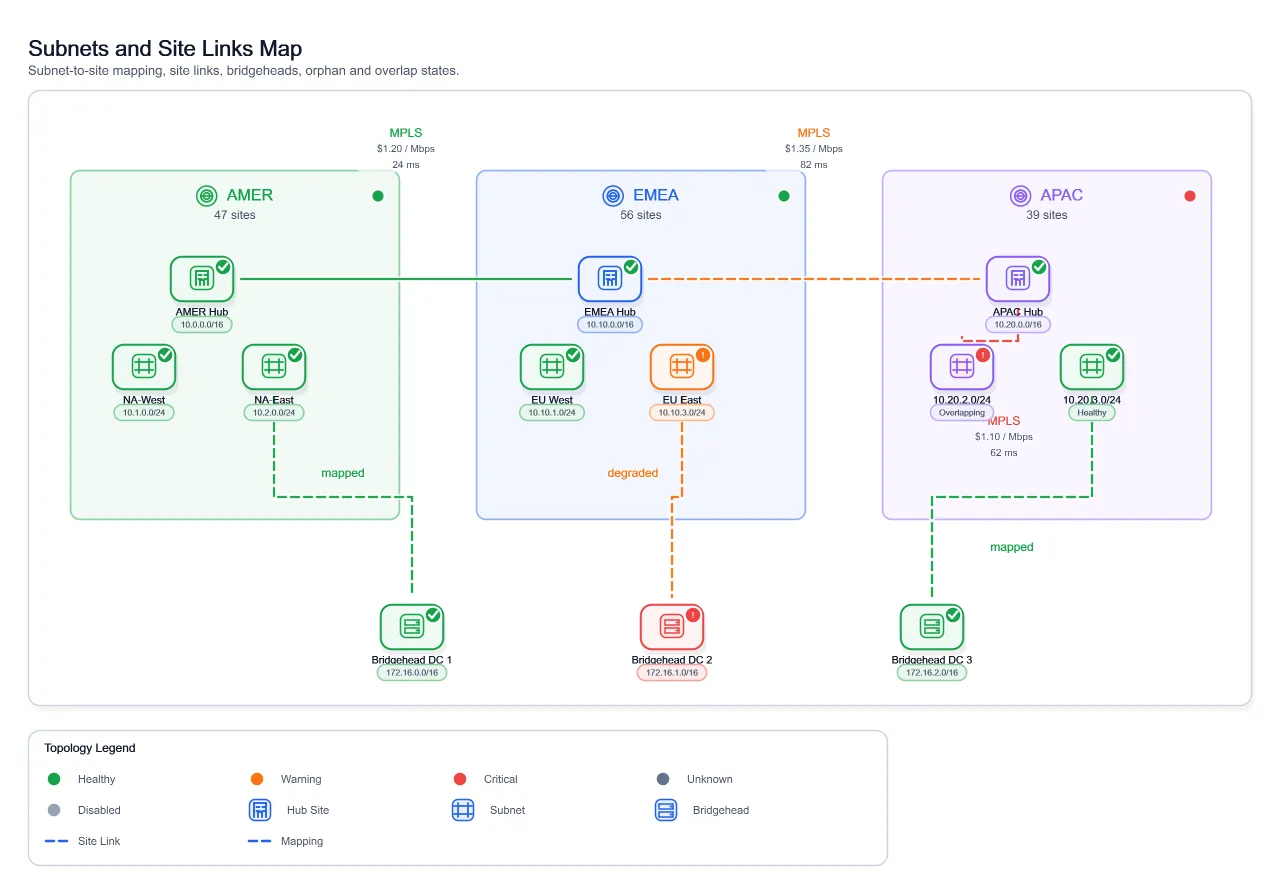Click the Mapping dashed line legend sample
This screenshot has width=1280, height=894.
click(259, 841)
